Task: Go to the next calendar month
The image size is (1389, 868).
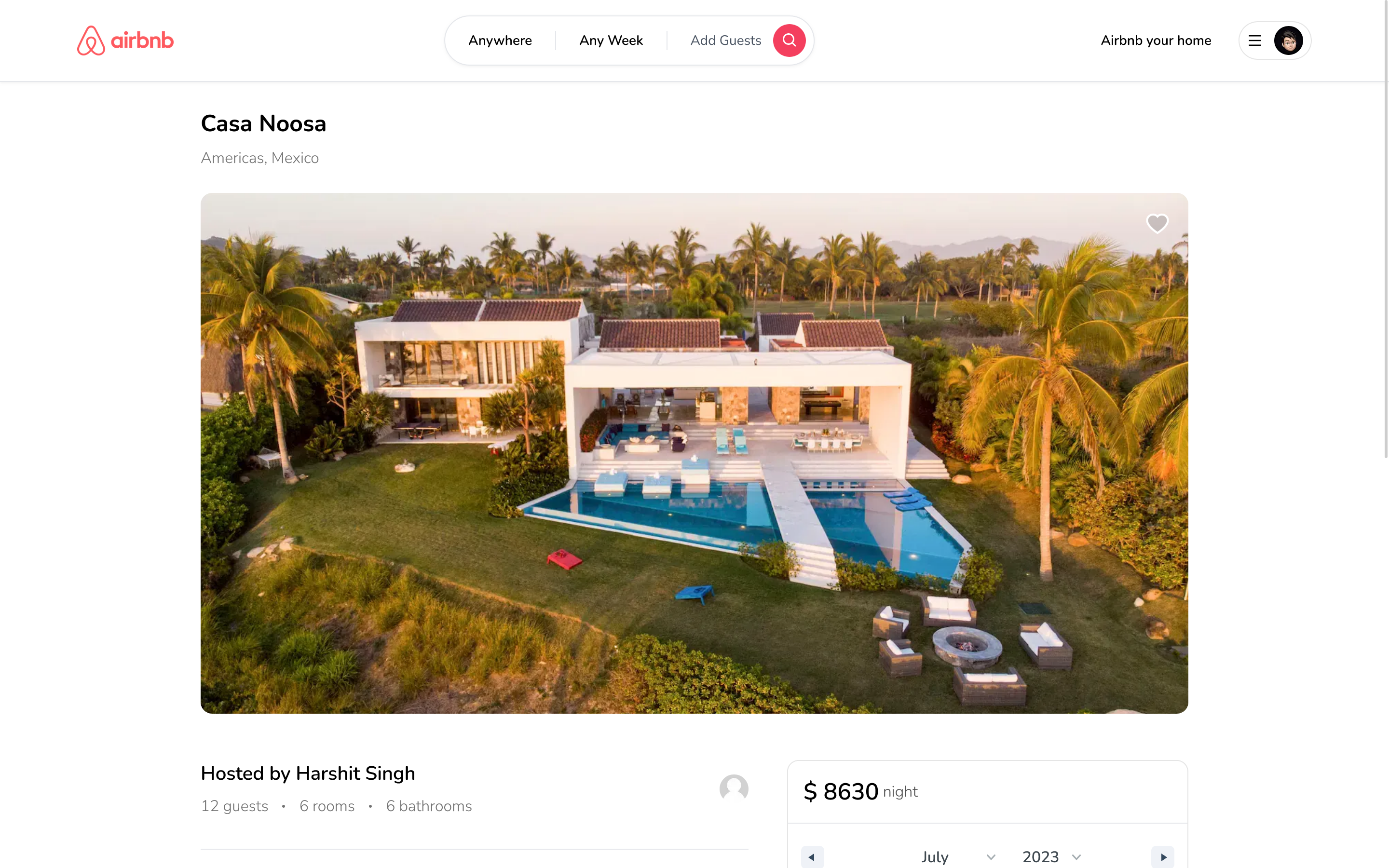Action: coord(1163,857)
